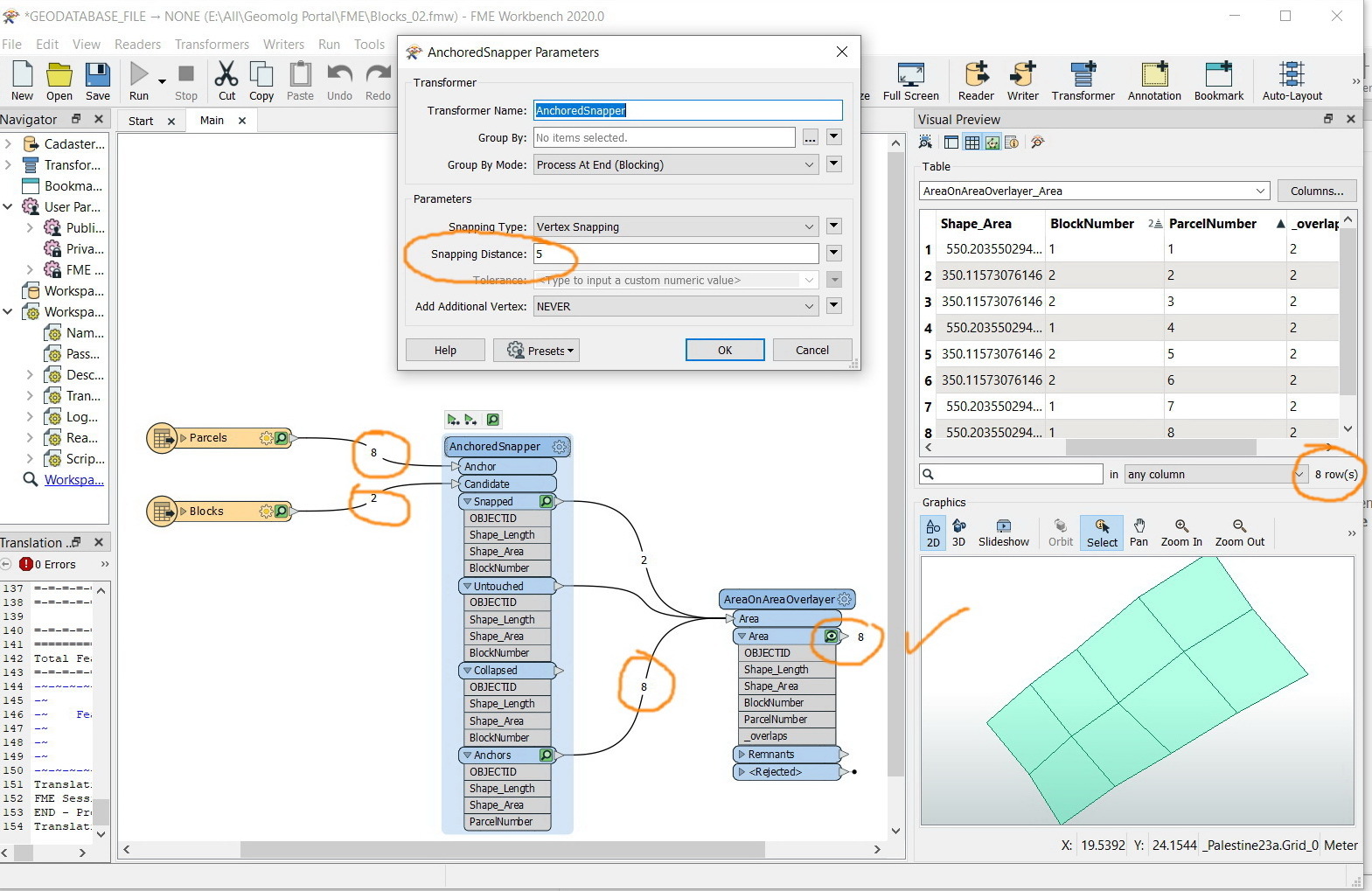1372x891 pixels.
Task: Click the Group By ellipsis button
Action: tap(811, 137)
